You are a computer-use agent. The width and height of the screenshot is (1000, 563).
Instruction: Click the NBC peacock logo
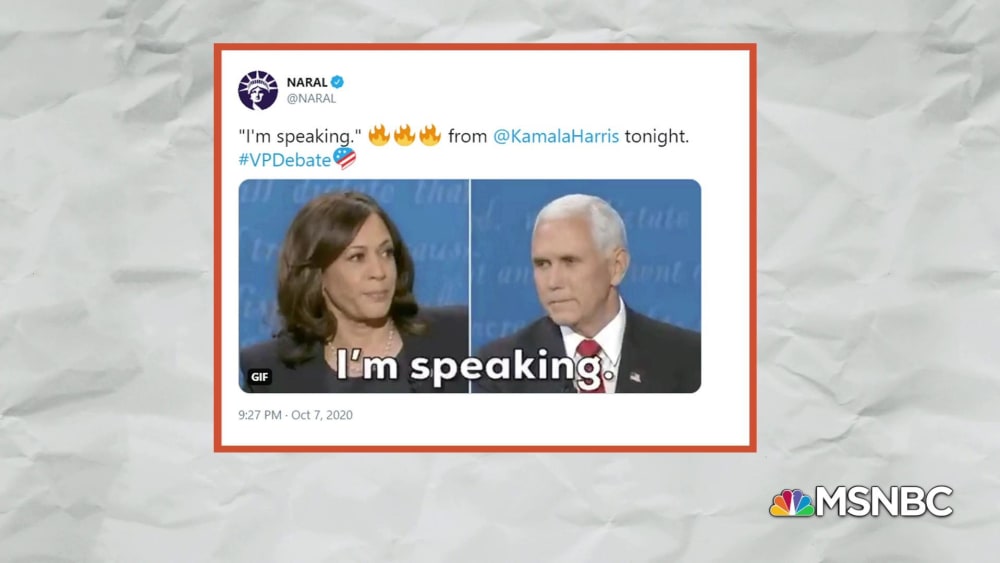pos(791,502)
